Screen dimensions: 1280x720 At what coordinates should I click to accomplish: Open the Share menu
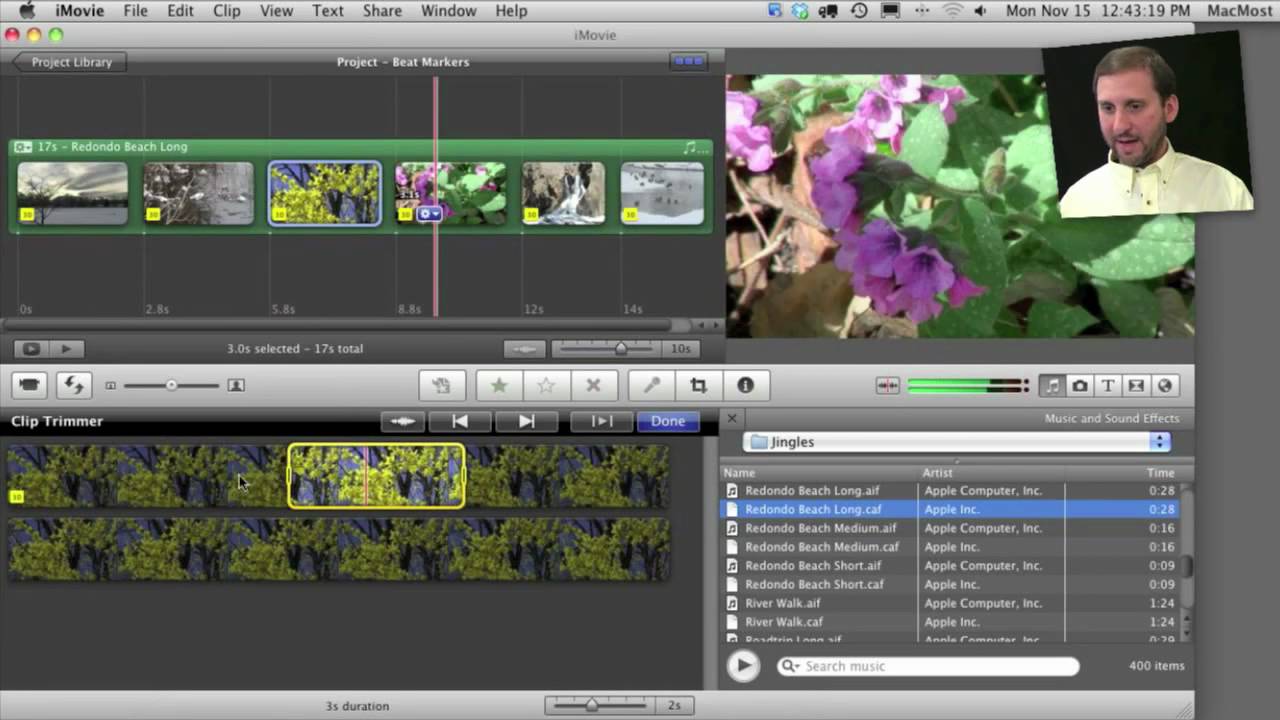tap(382, 11)
